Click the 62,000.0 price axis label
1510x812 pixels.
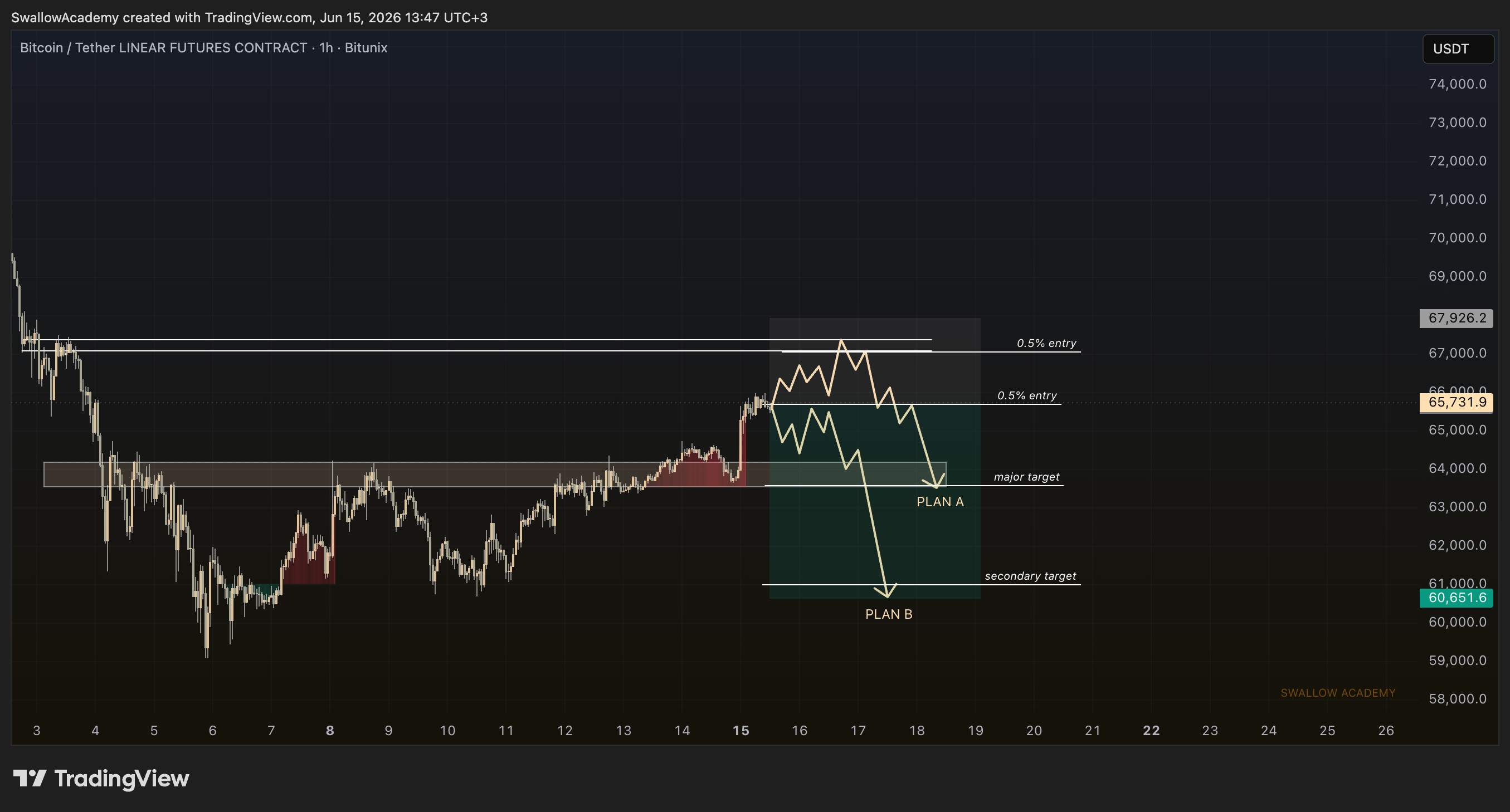[x=1457, y=545]
